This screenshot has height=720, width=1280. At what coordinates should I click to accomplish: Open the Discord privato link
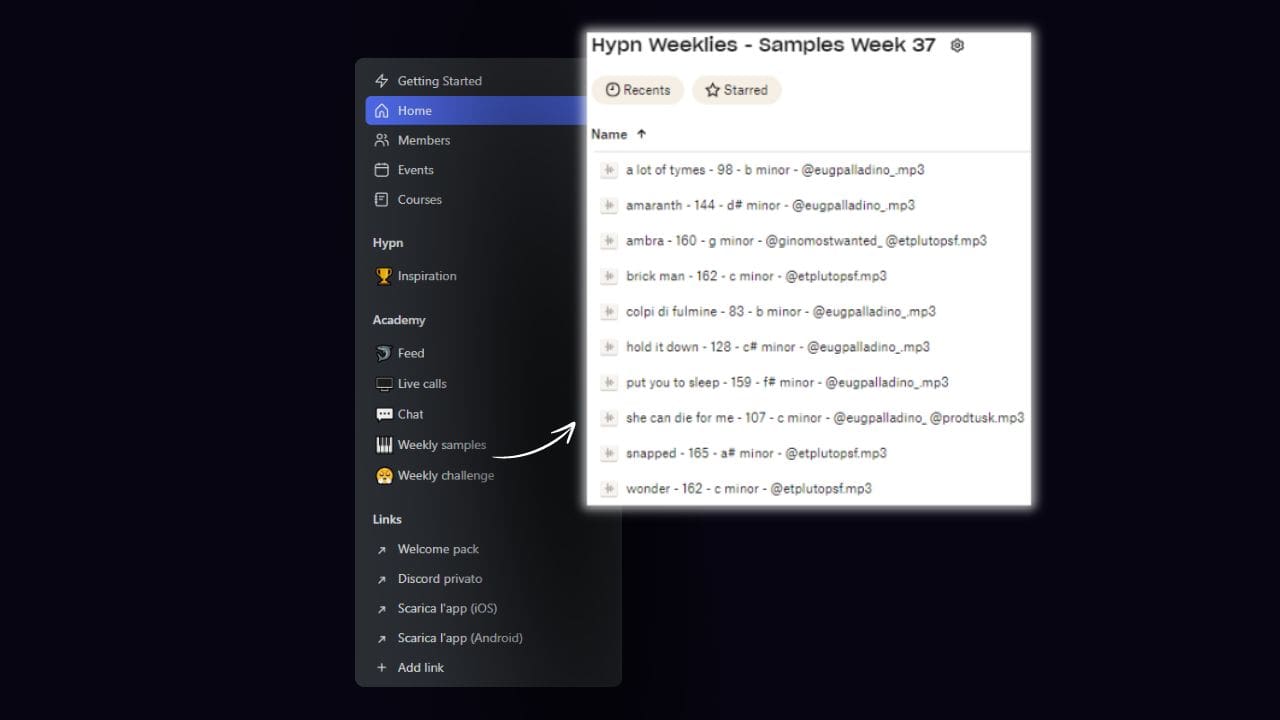[439, 579]
